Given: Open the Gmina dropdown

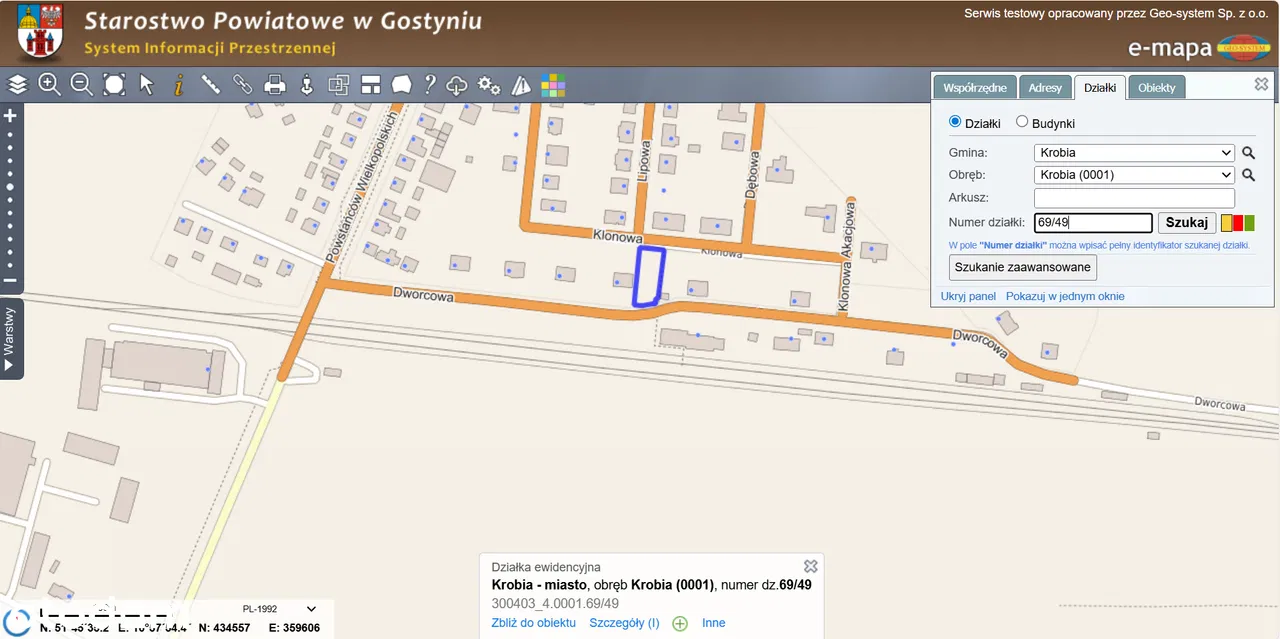Looking at the screenshot, I should 1134,153.
